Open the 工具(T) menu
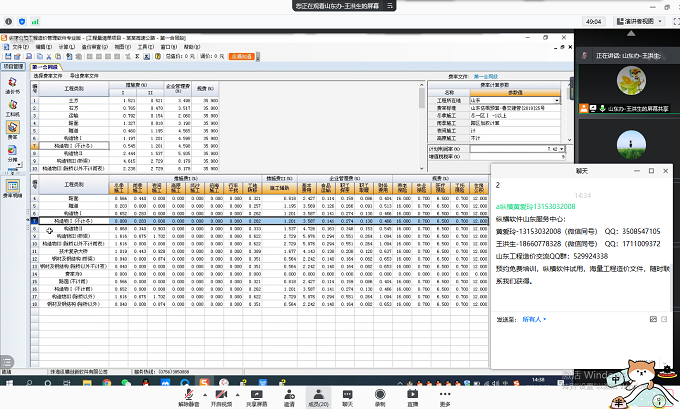The height and width of the screenshot is (409, 680). point(146,47)
